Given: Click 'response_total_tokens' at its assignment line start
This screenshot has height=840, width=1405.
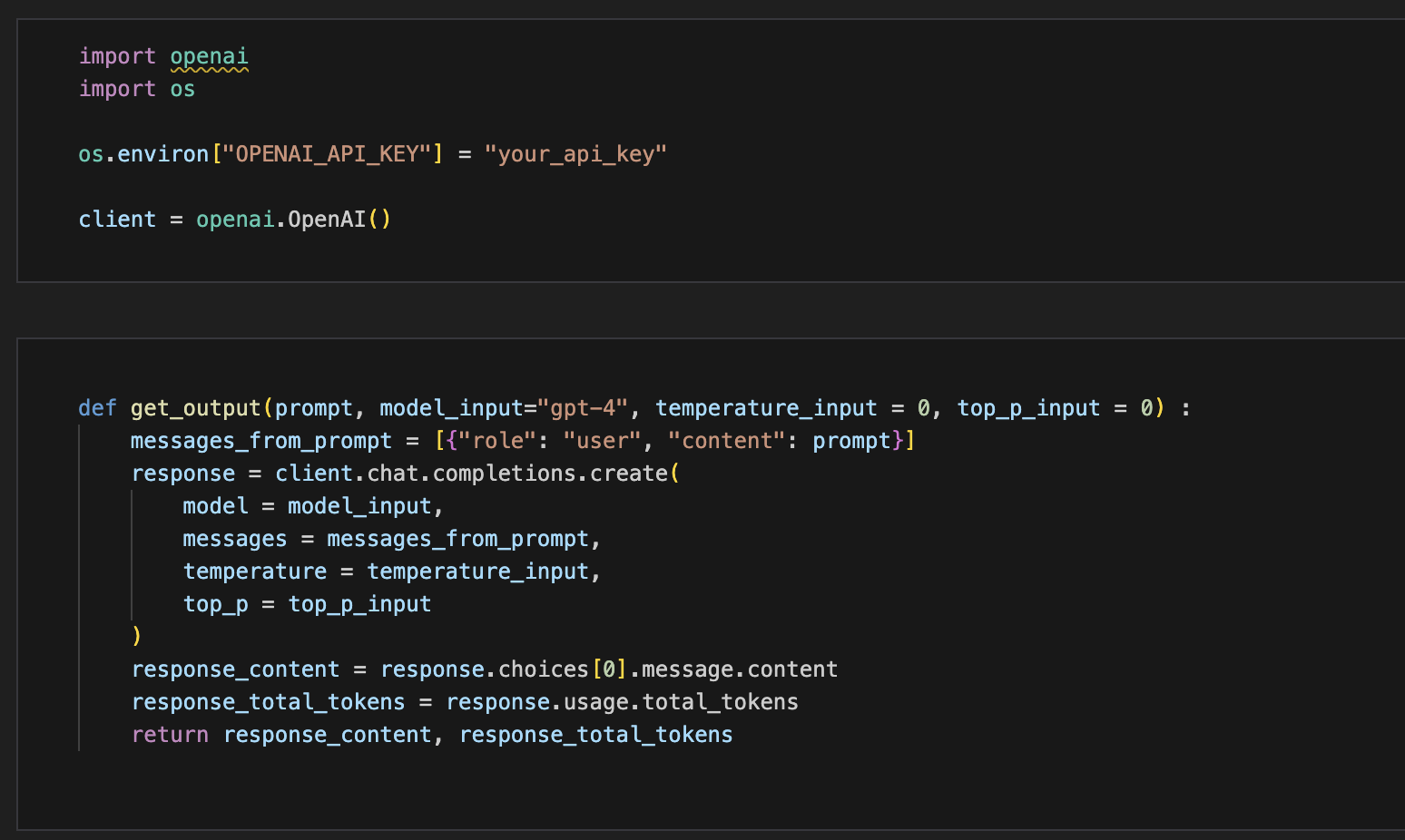Looking at the screenshot, I should click(269, 702).
